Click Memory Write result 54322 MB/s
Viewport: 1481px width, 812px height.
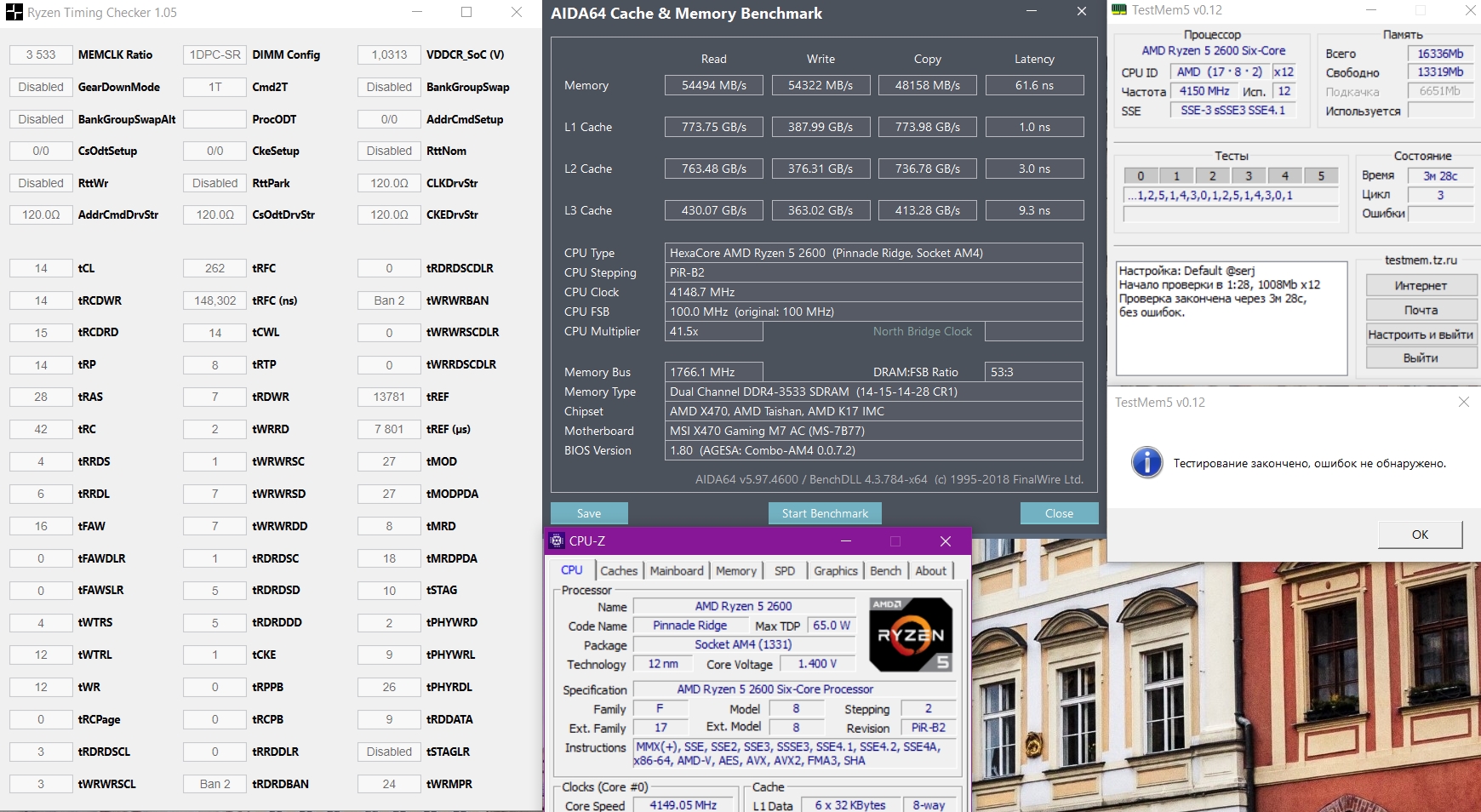(x=821, y=85)
